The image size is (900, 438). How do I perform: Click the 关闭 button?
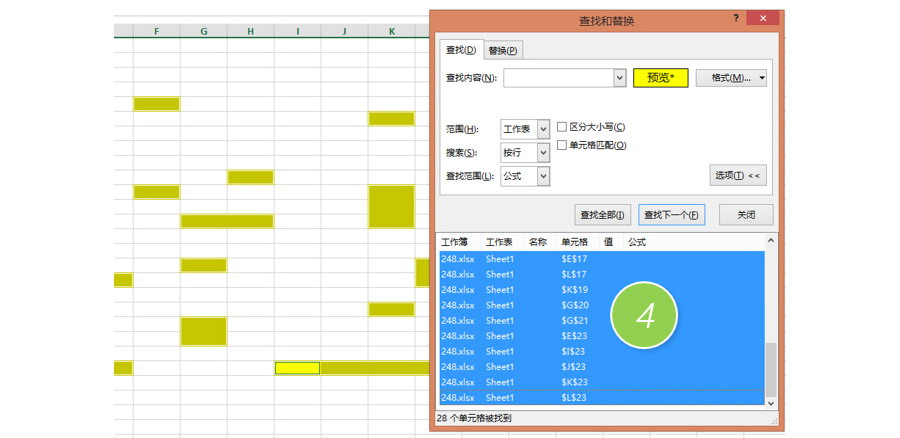point(746,215)
